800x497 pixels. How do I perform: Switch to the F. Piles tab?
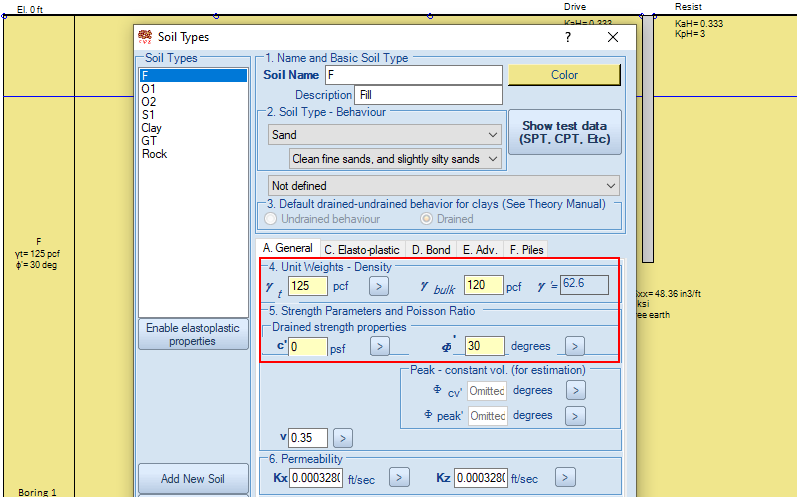click(527, 250)
